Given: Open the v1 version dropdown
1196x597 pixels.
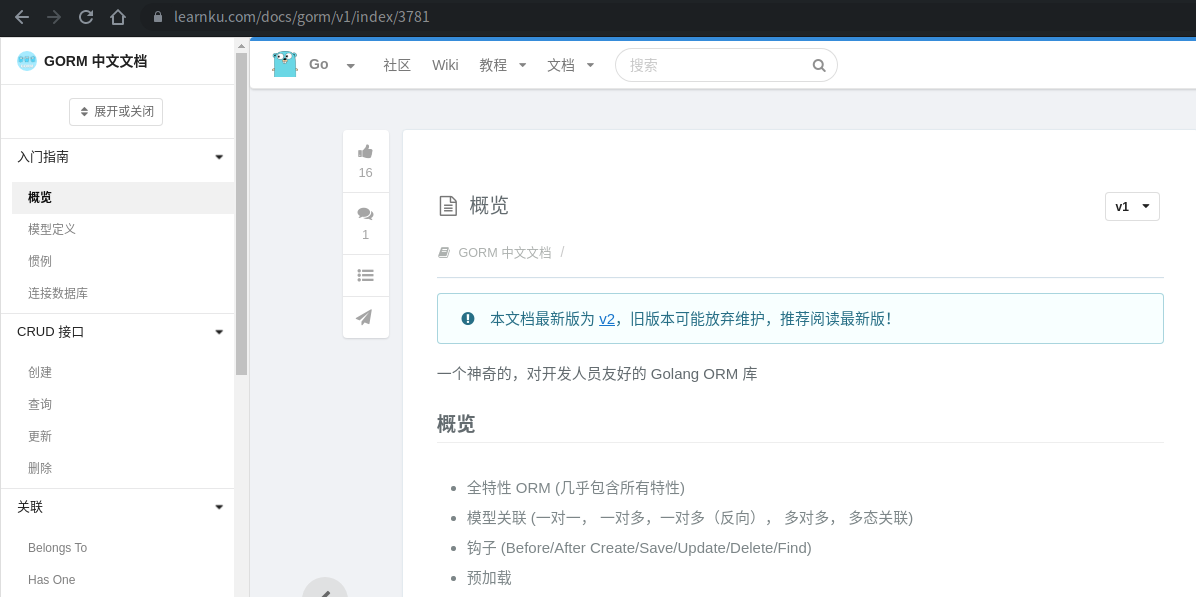Looking at the screenshot, I should pyautogui.click(x=1132, y=207).
